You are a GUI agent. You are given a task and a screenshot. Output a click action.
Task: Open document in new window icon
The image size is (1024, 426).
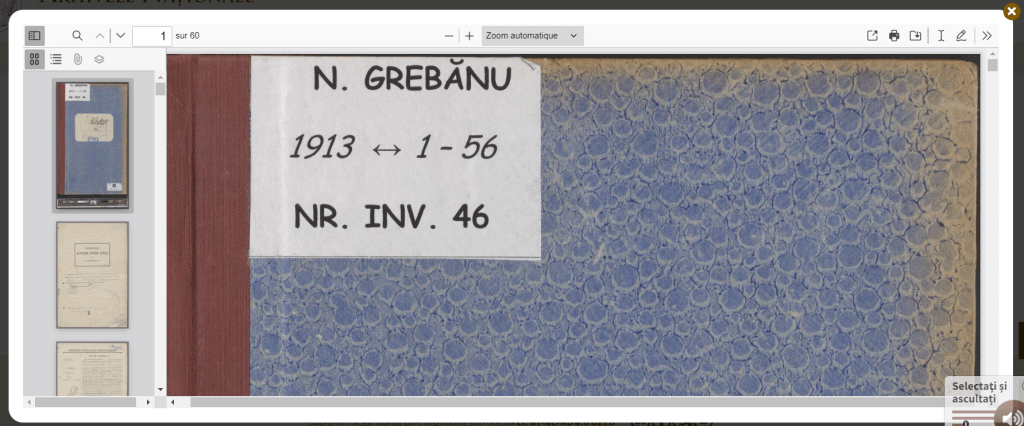872,36
